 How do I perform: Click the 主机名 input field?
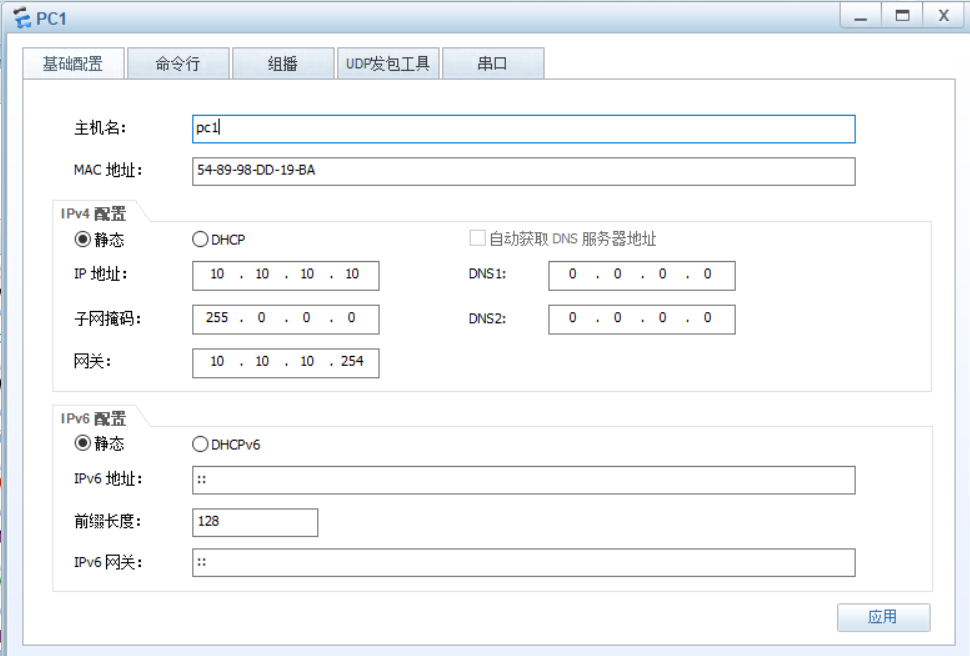coord(523,129)
